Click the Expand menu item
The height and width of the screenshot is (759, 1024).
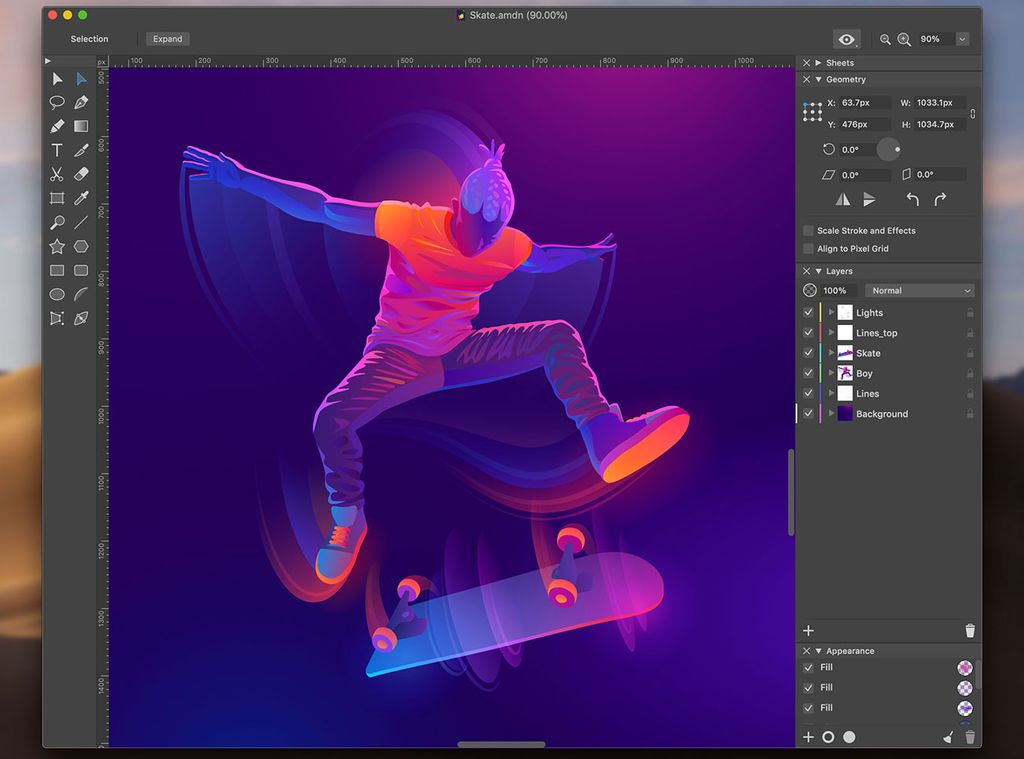point(167,39)
